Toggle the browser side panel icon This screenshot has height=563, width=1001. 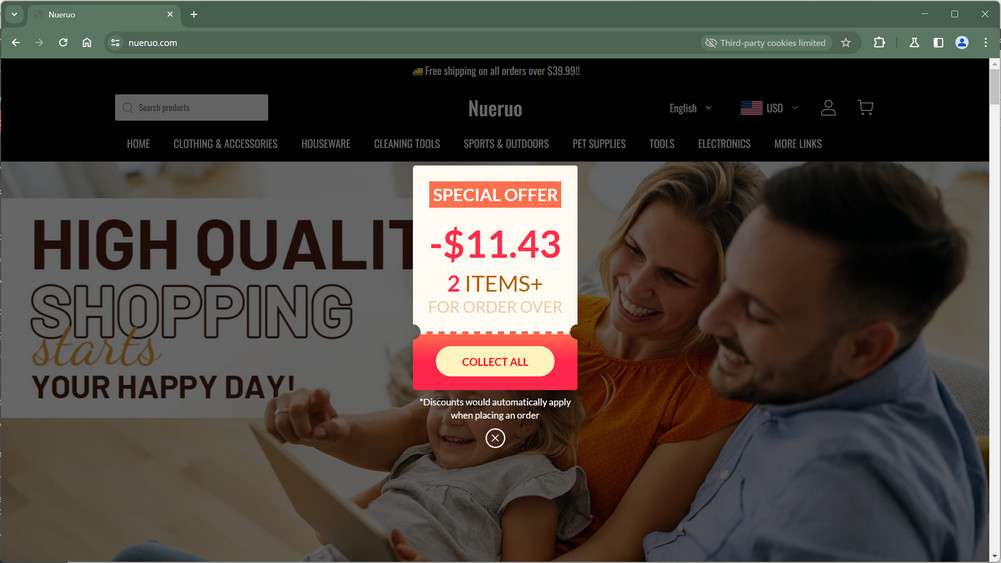[x=938, y=43]
